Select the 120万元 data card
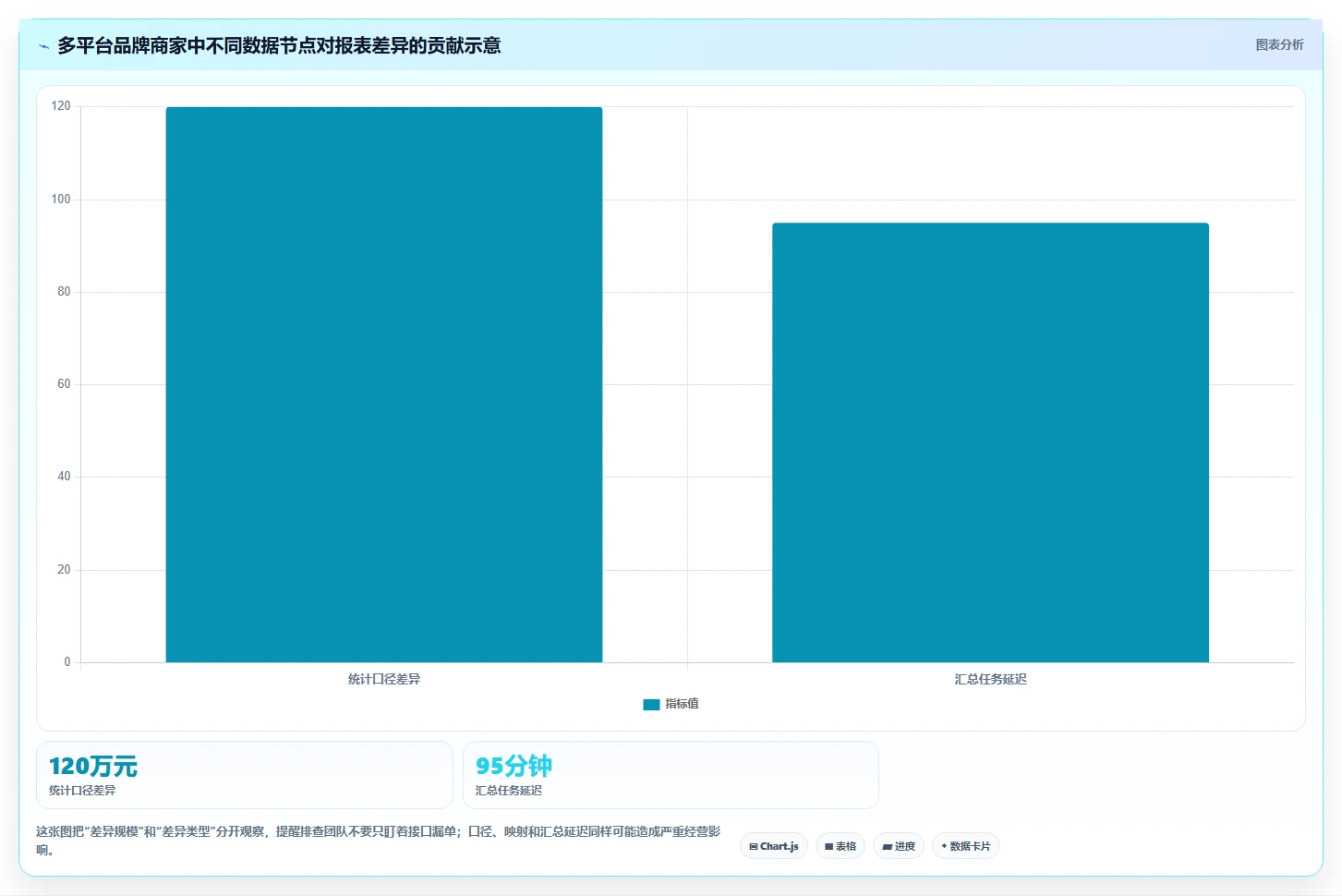 [x=245, y=775]
